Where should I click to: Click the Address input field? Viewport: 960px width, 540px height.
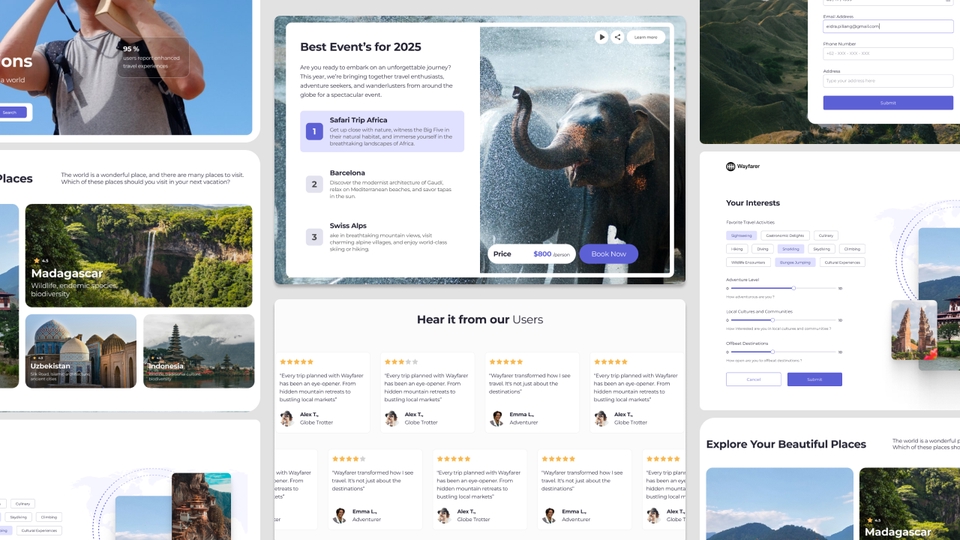[888, 81]
